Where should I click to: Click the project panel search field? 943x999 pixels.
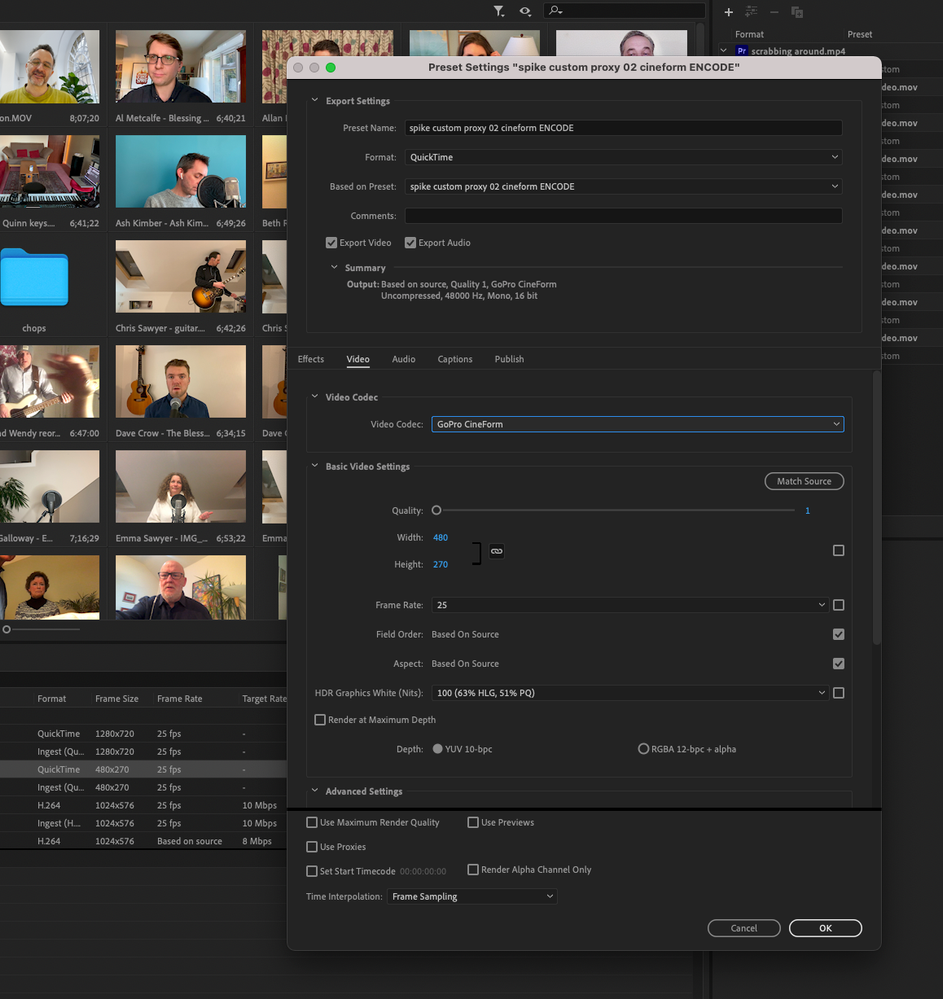624,10
